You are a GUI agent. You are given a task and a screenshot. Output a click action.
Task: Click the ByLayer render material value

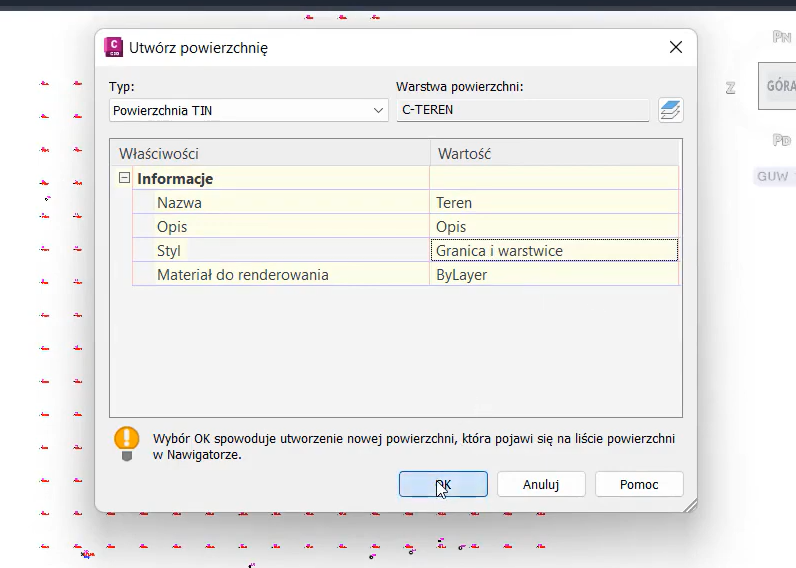554,275
